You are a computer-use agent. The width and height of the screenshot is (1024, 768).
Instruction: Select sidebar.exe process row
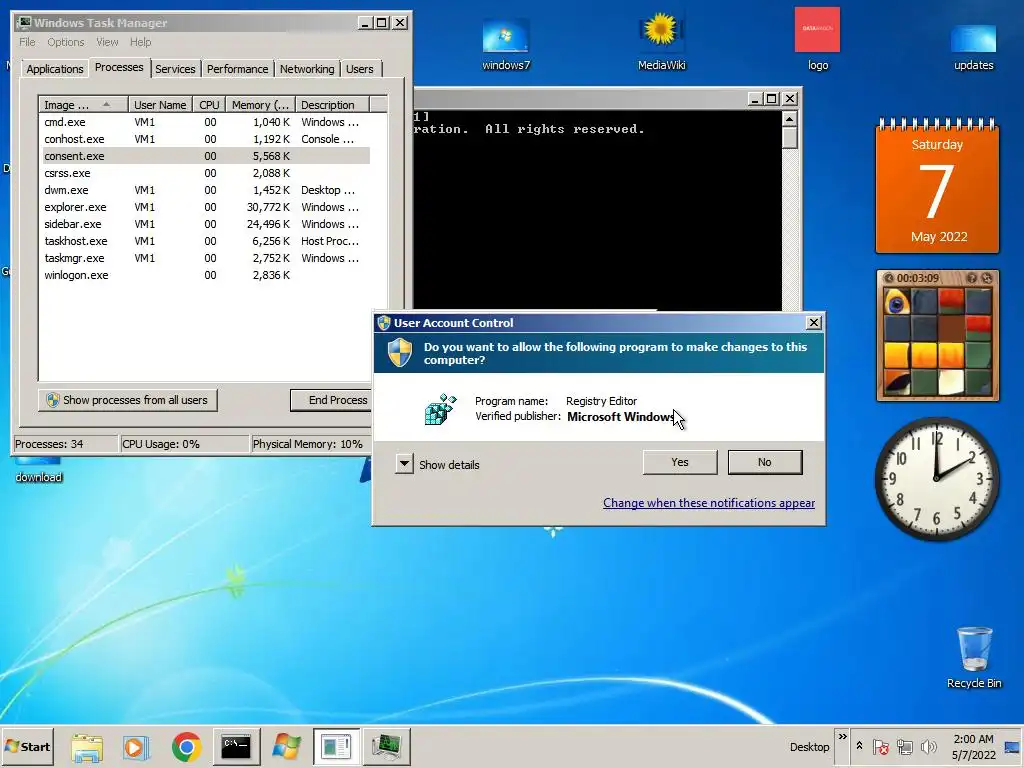(206, 224)
